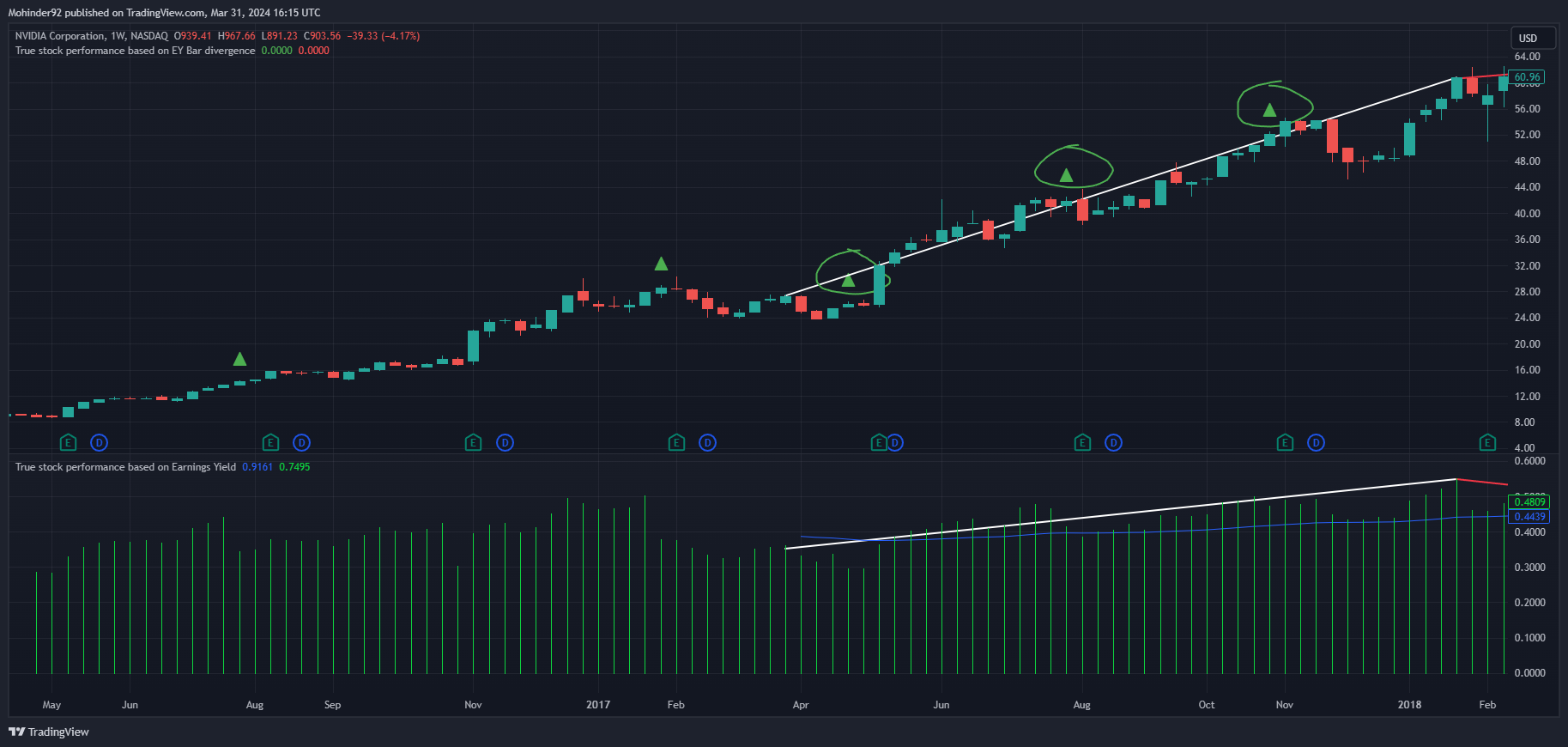Click the 0.7495 green indicator value
This screenshot has height=747, width=1568.
click(x=294, y=467)
